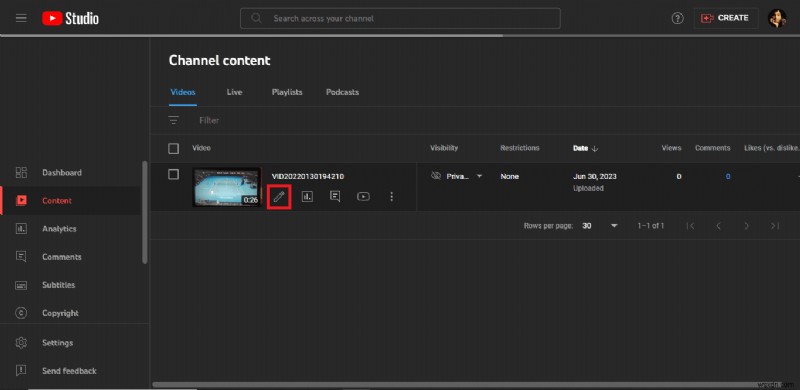
Task: Click the Comments sidebar icon
Action: 21,257
